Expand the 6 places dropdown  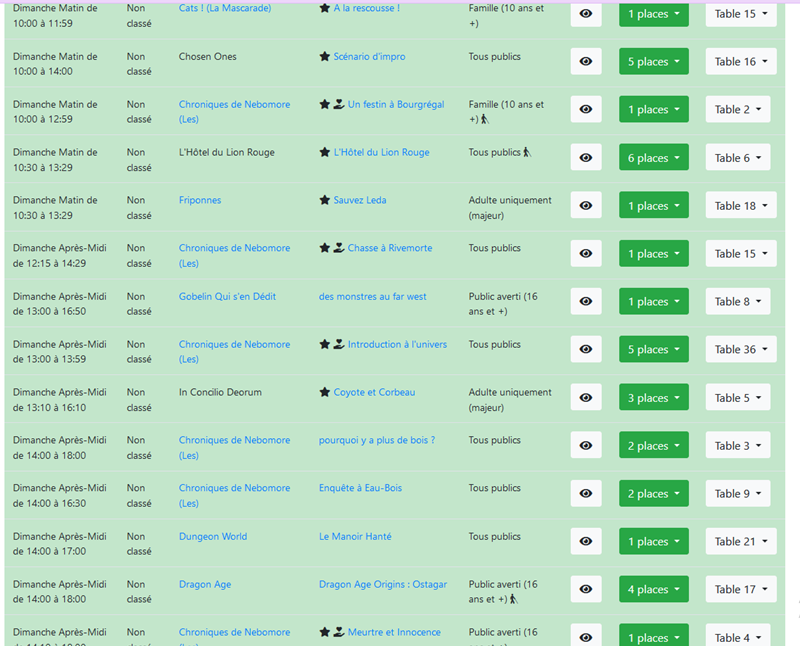(653, 158)
